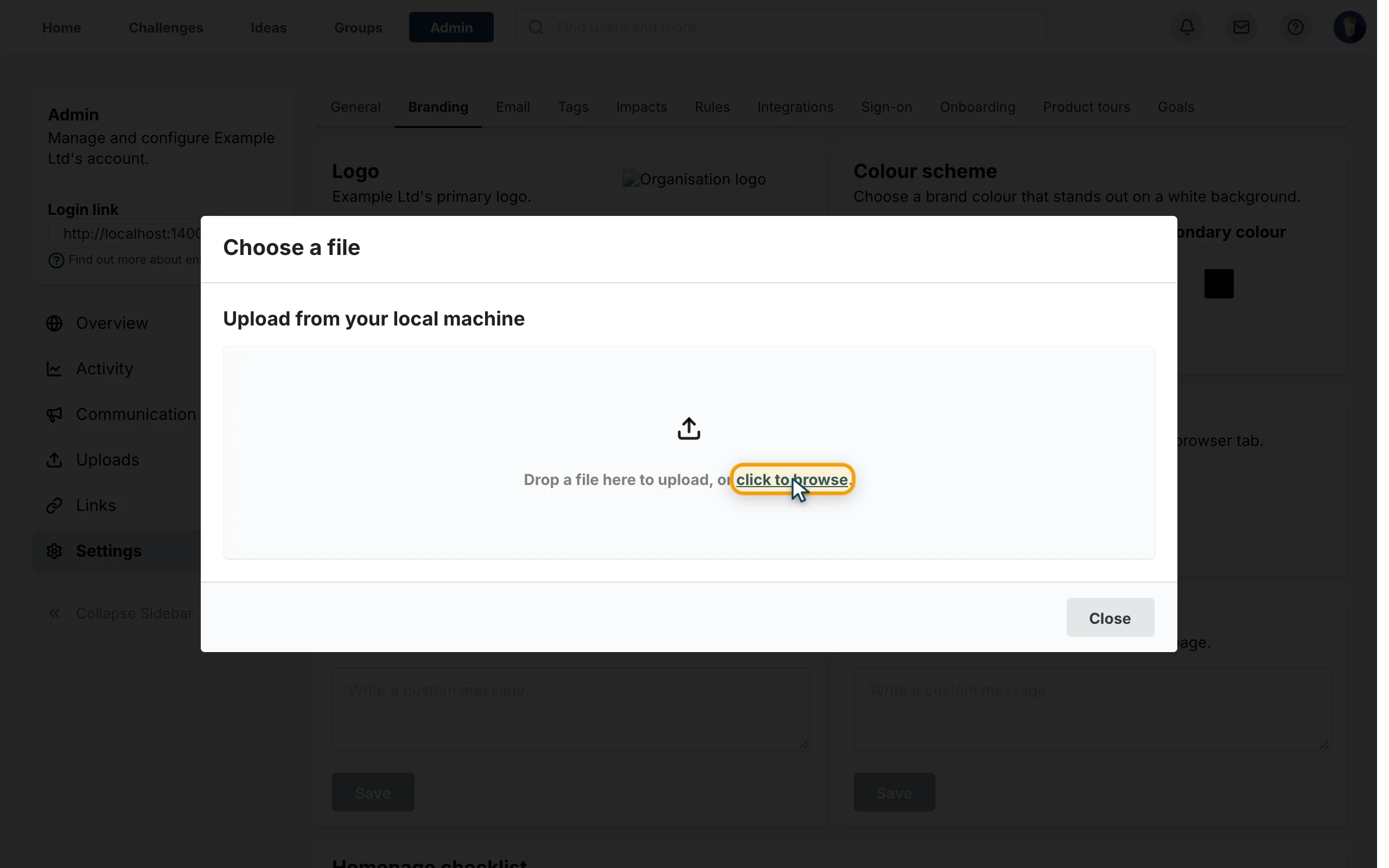Click the Links chain icon

coord(54,505)
